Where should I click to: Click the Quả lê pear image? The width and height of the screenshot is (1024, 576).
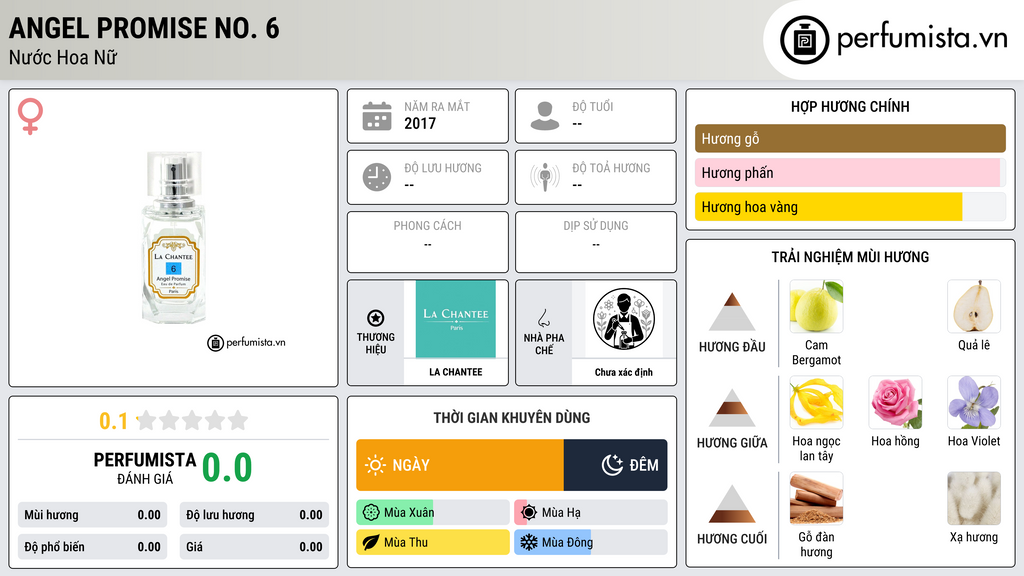(974, 306)
